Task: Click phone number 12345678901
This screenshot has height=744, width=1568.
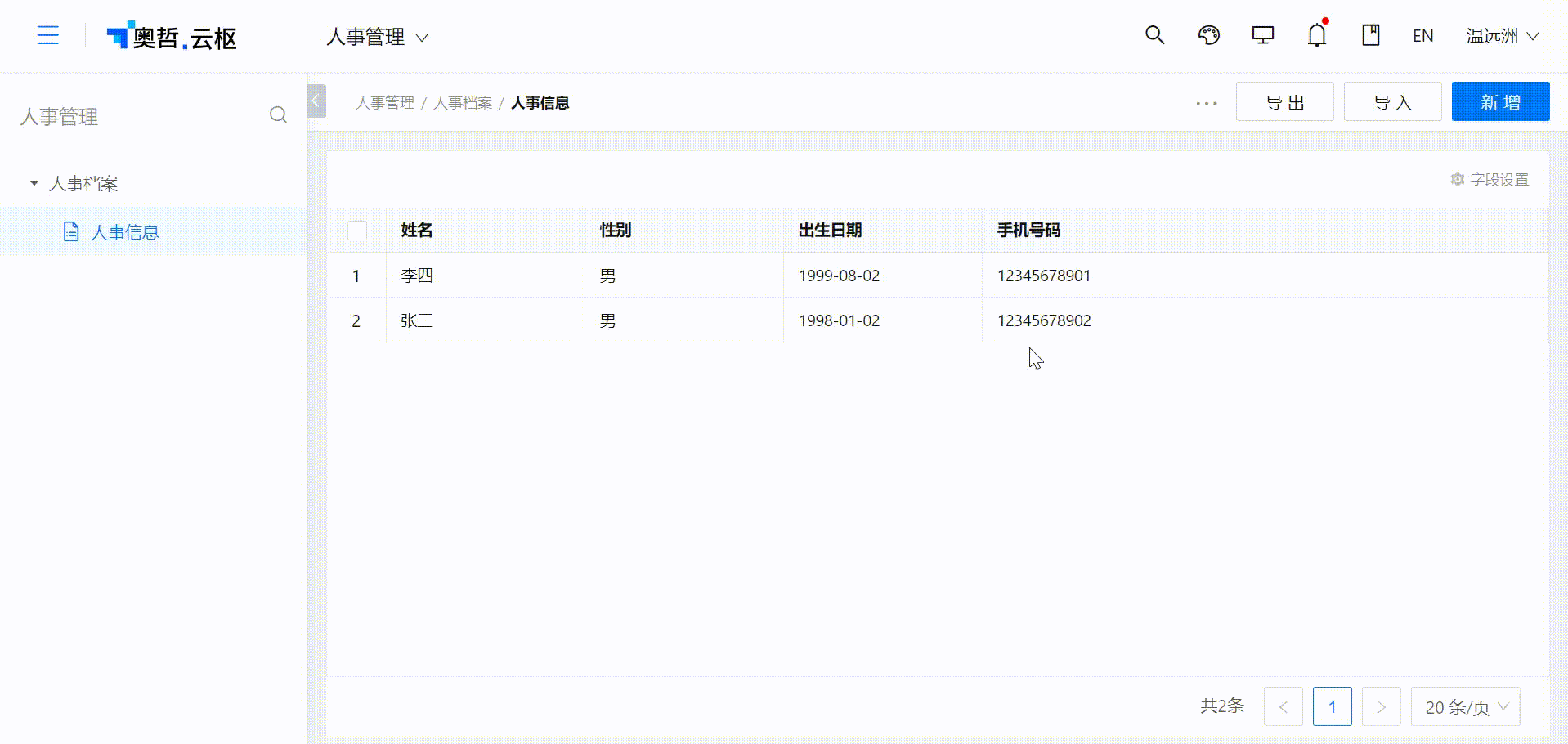Action: (1044, 276)
